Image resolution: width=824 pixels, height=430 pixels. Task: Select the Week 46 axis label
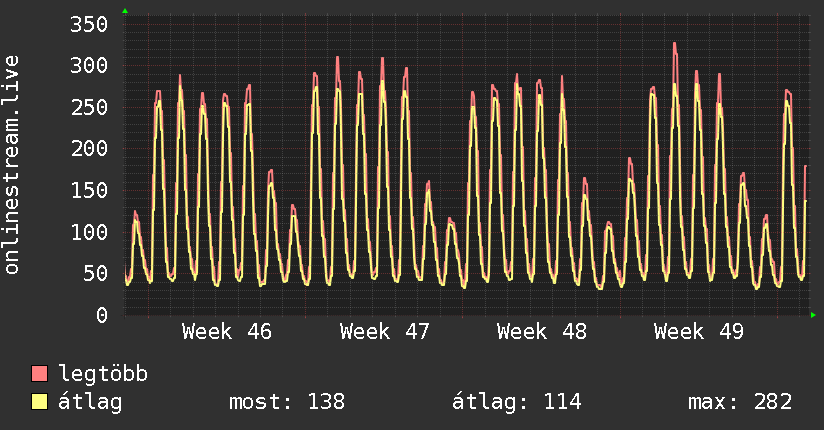[227, 332]
